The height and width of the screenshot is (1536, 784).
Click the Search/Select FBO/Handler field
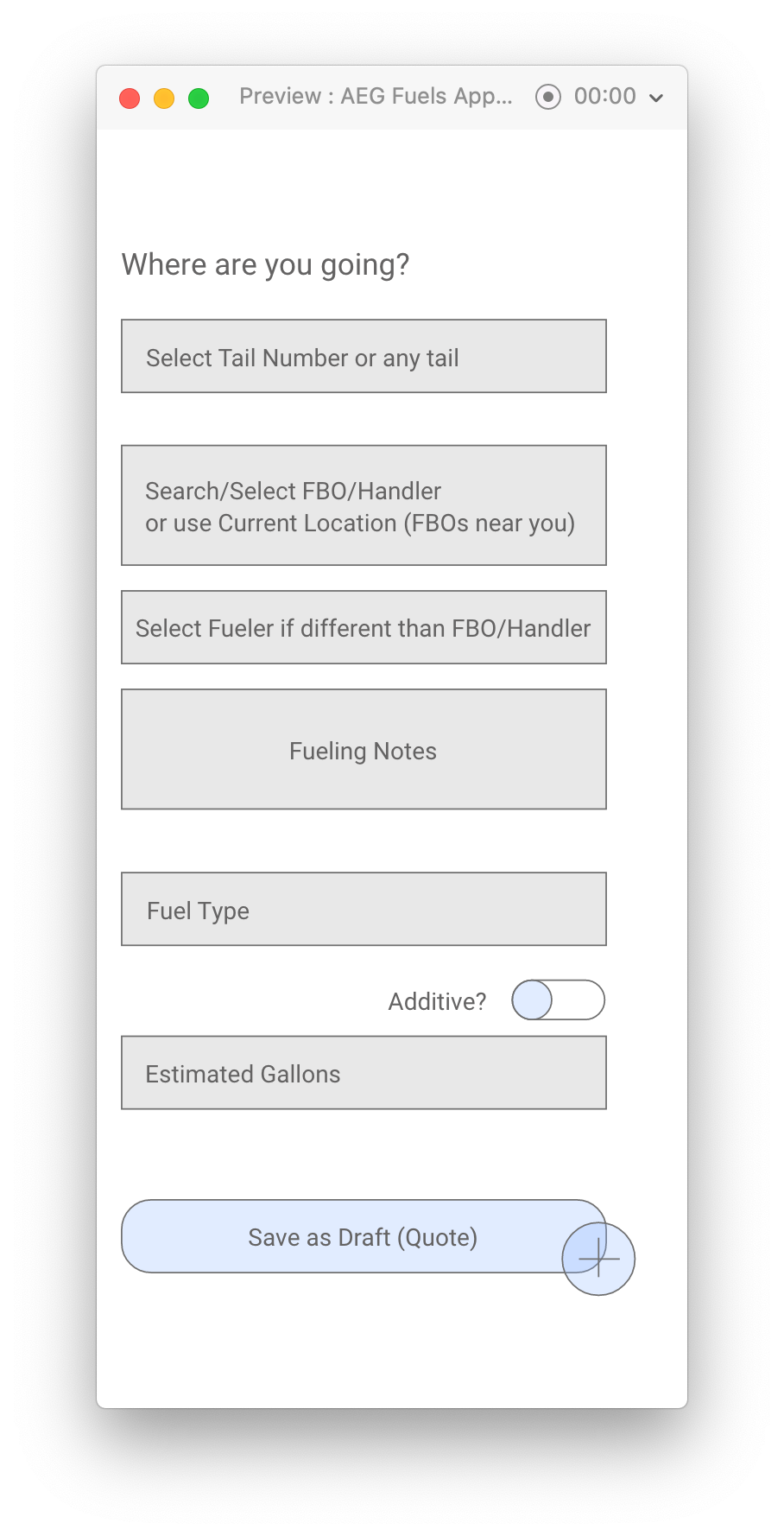point(364,505)
